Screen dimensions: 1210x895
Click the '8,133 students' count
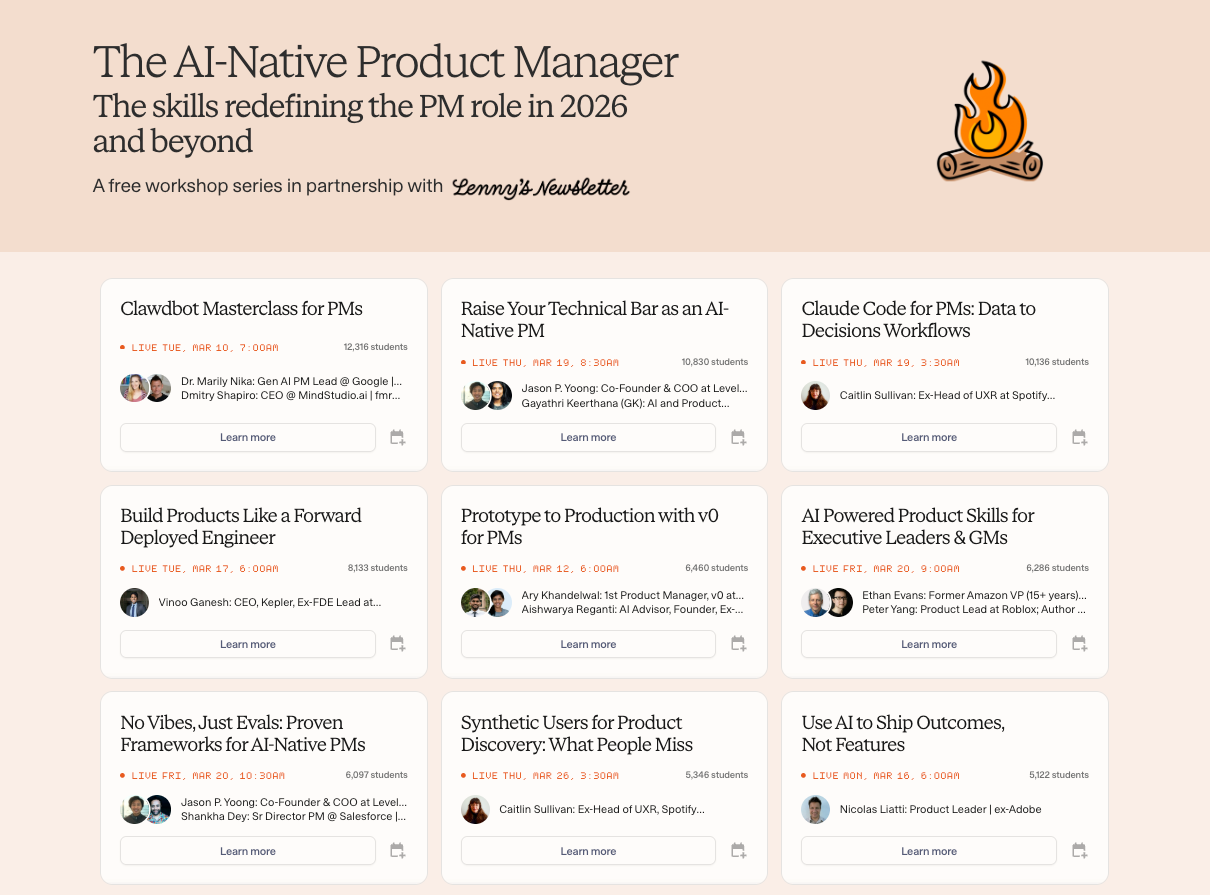tap(378, 568)
